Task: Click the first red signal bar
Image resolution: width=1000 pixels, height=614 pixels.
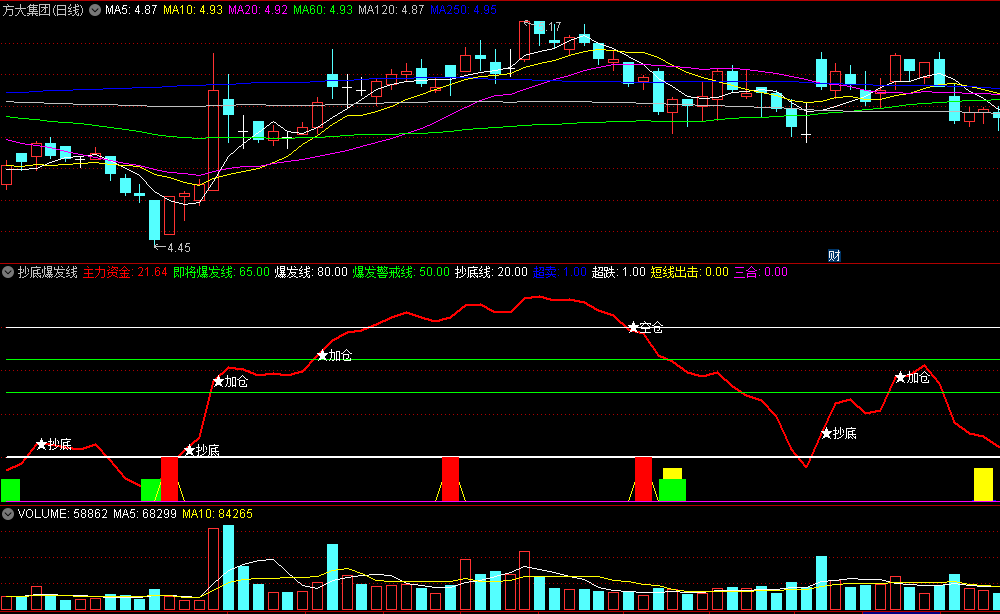Action: 170,479
